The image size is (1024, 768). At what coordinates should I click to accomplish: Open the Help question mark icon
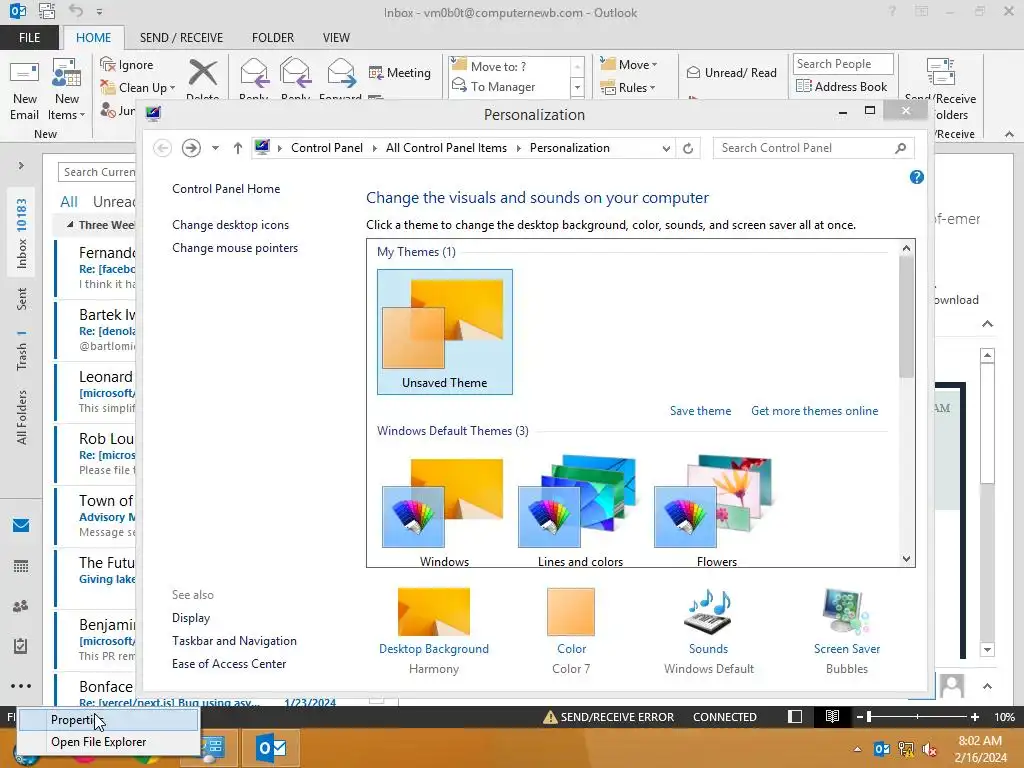point(917,177)
